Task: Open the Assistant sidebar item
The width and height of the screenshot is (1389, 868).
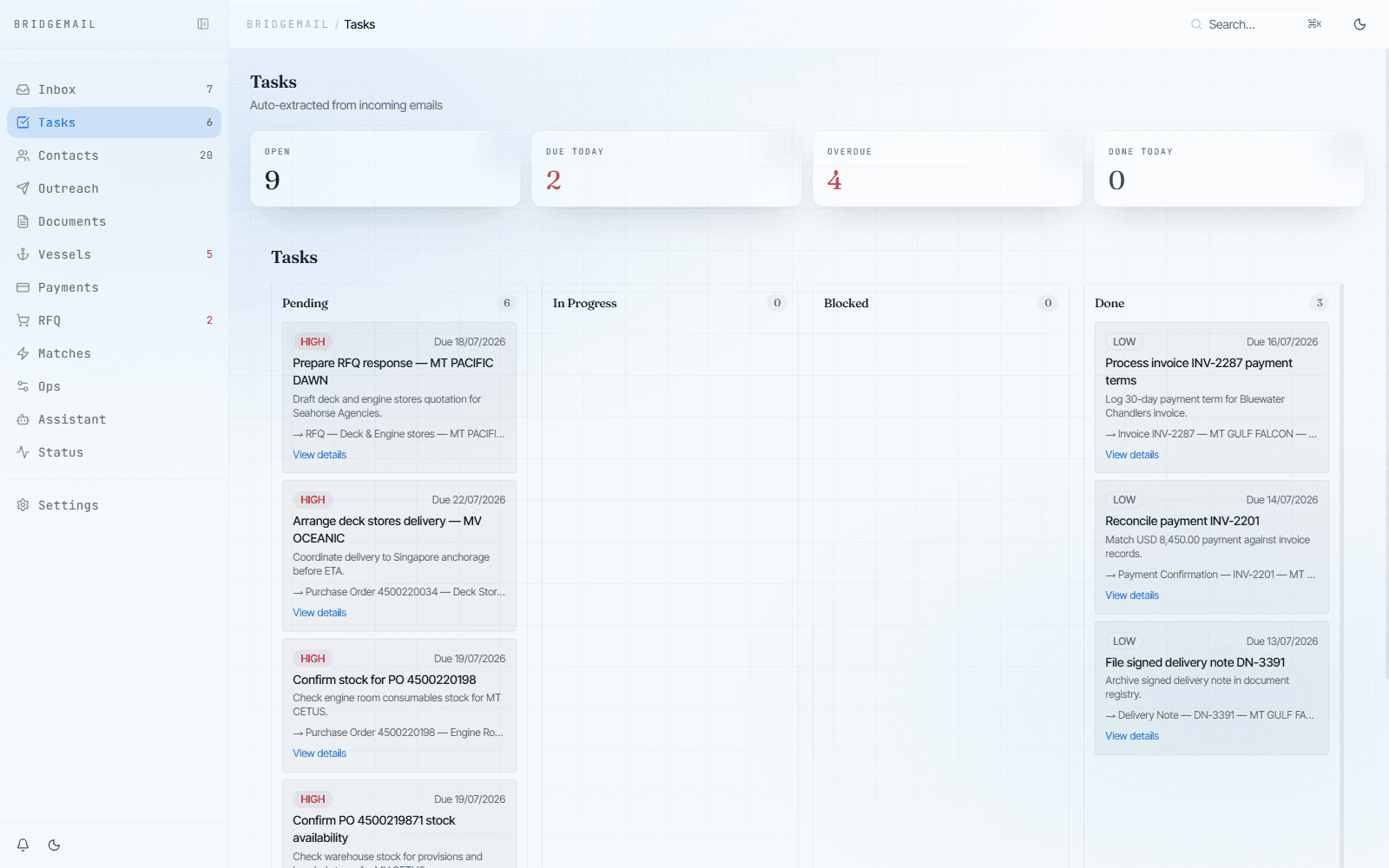Action: tap(115, 419)
